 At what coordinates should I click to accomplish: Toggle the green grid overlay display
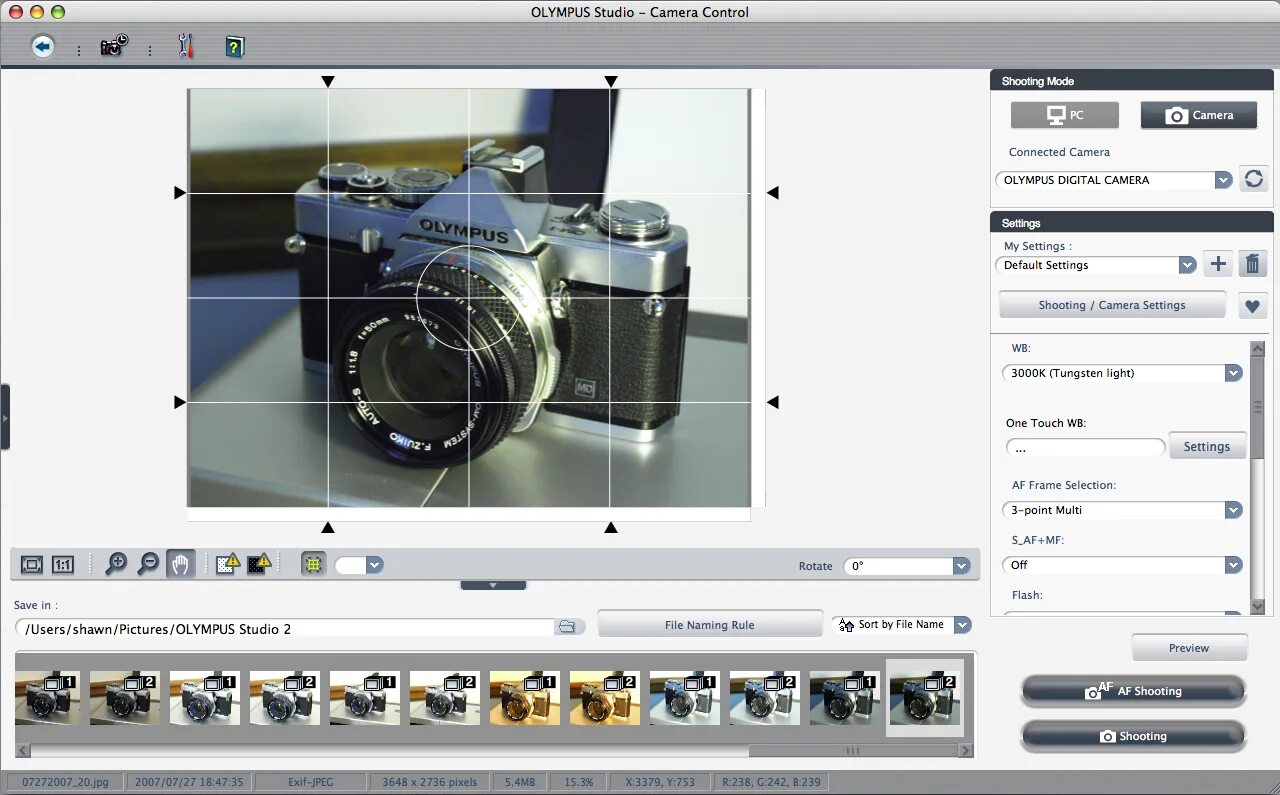[313, 564]
